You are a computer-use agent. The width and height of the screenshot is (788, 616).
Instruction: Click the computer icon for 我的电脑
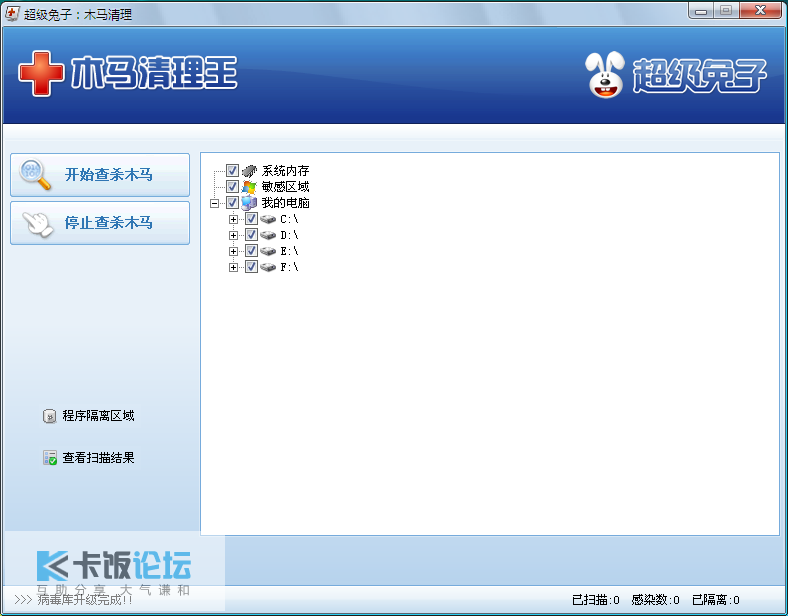249,203
